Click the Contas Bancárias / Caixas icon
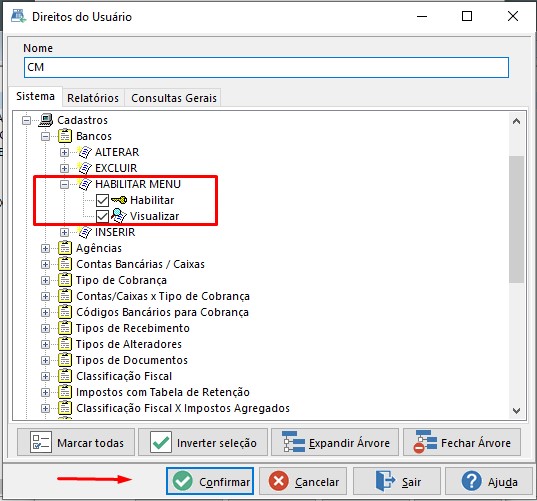The width and height of the screenshot is (537, 501). [x=65, y=264]
